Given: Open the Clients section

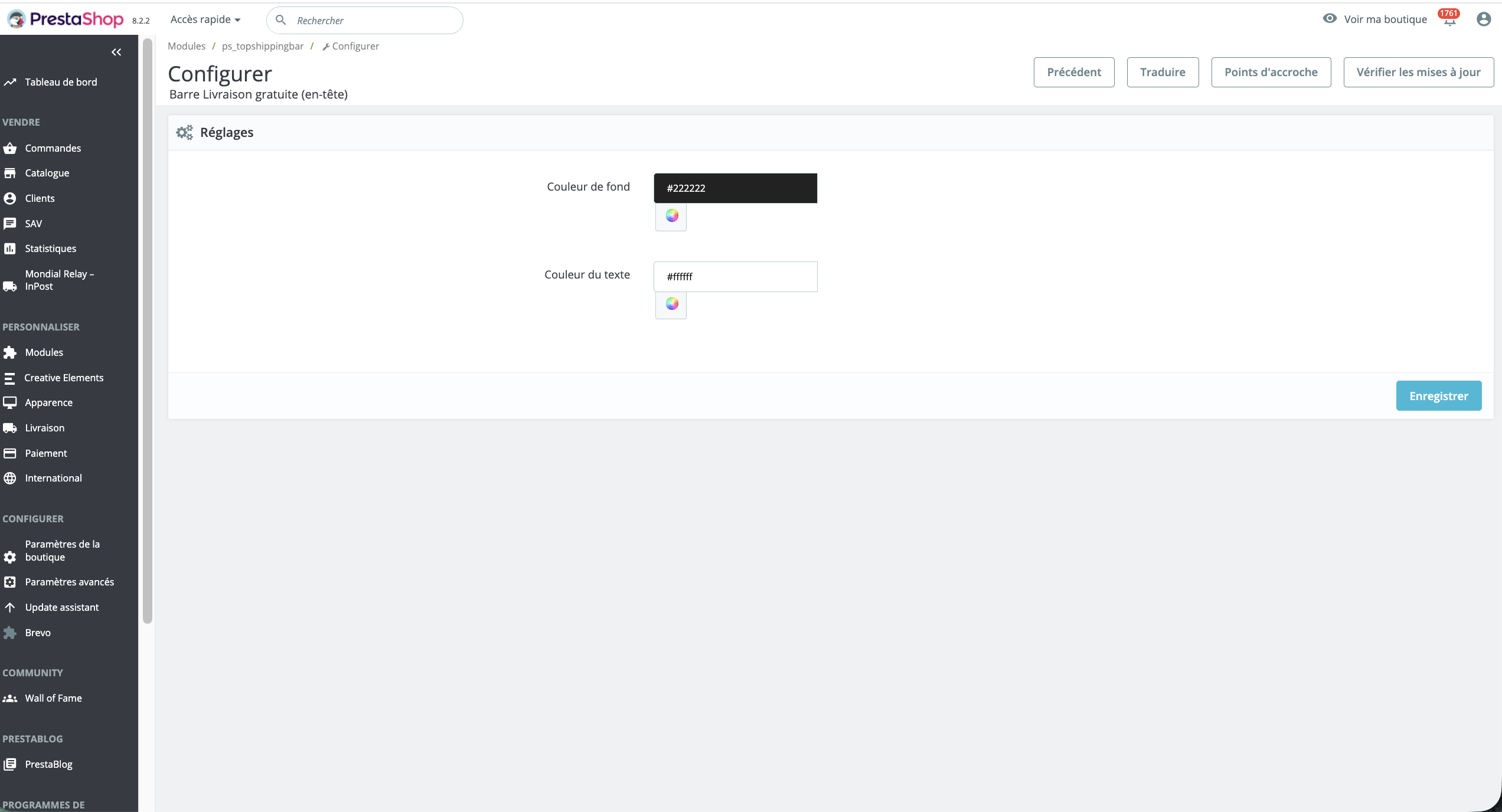Looking at the screenshot, I should pyautogui.click(x=40, y=198).
